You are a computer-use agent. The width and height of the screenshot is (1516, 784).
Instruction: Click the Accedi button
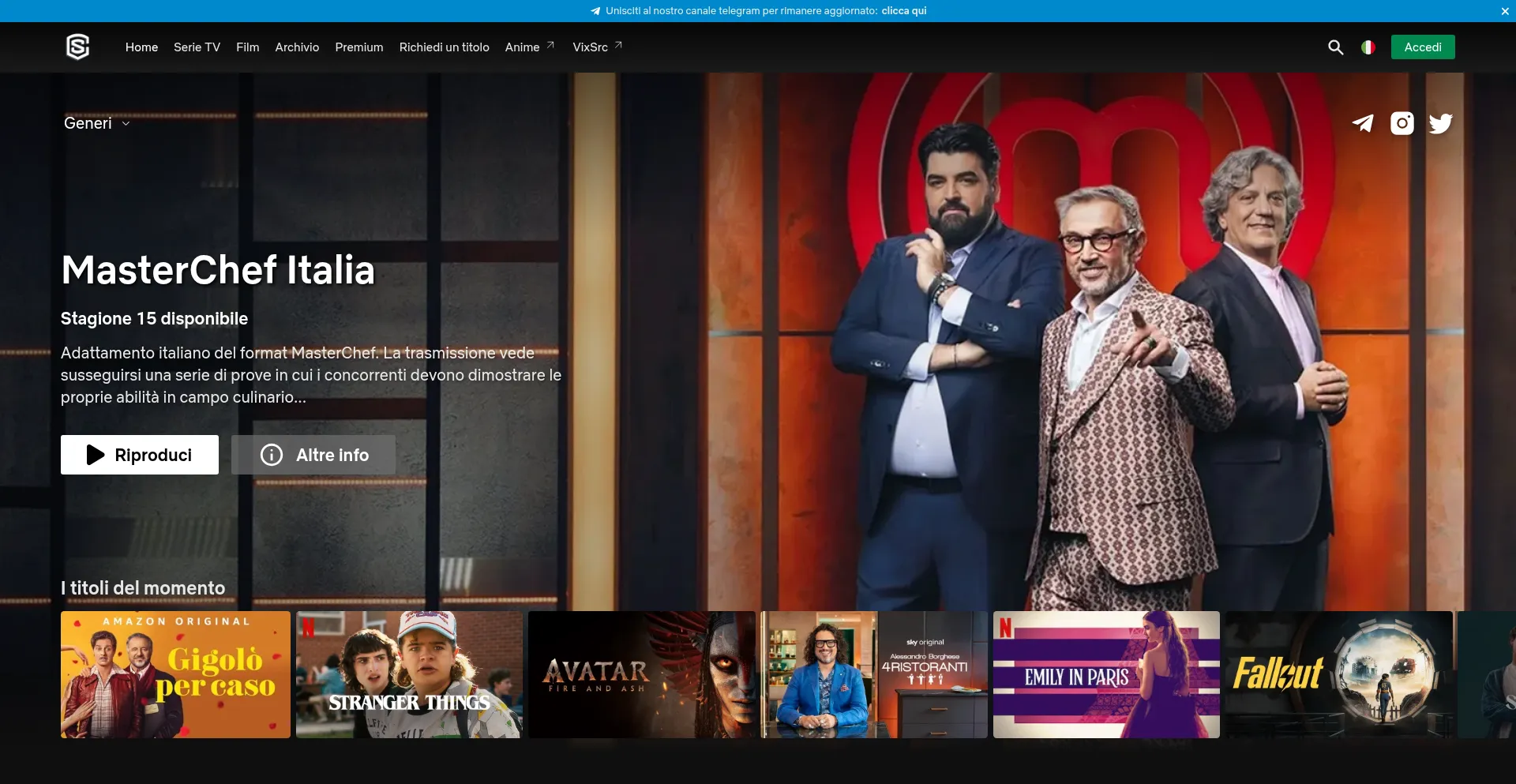tap(1422, 47)
